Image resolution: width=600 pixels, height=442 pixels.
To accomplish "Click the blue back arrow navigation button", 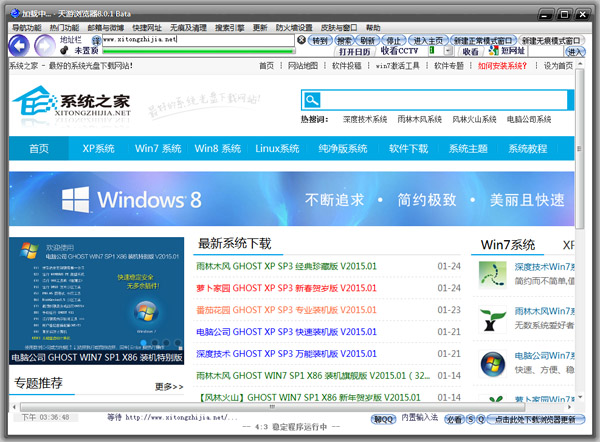I will pyautogui.click(x=18, y=45).
